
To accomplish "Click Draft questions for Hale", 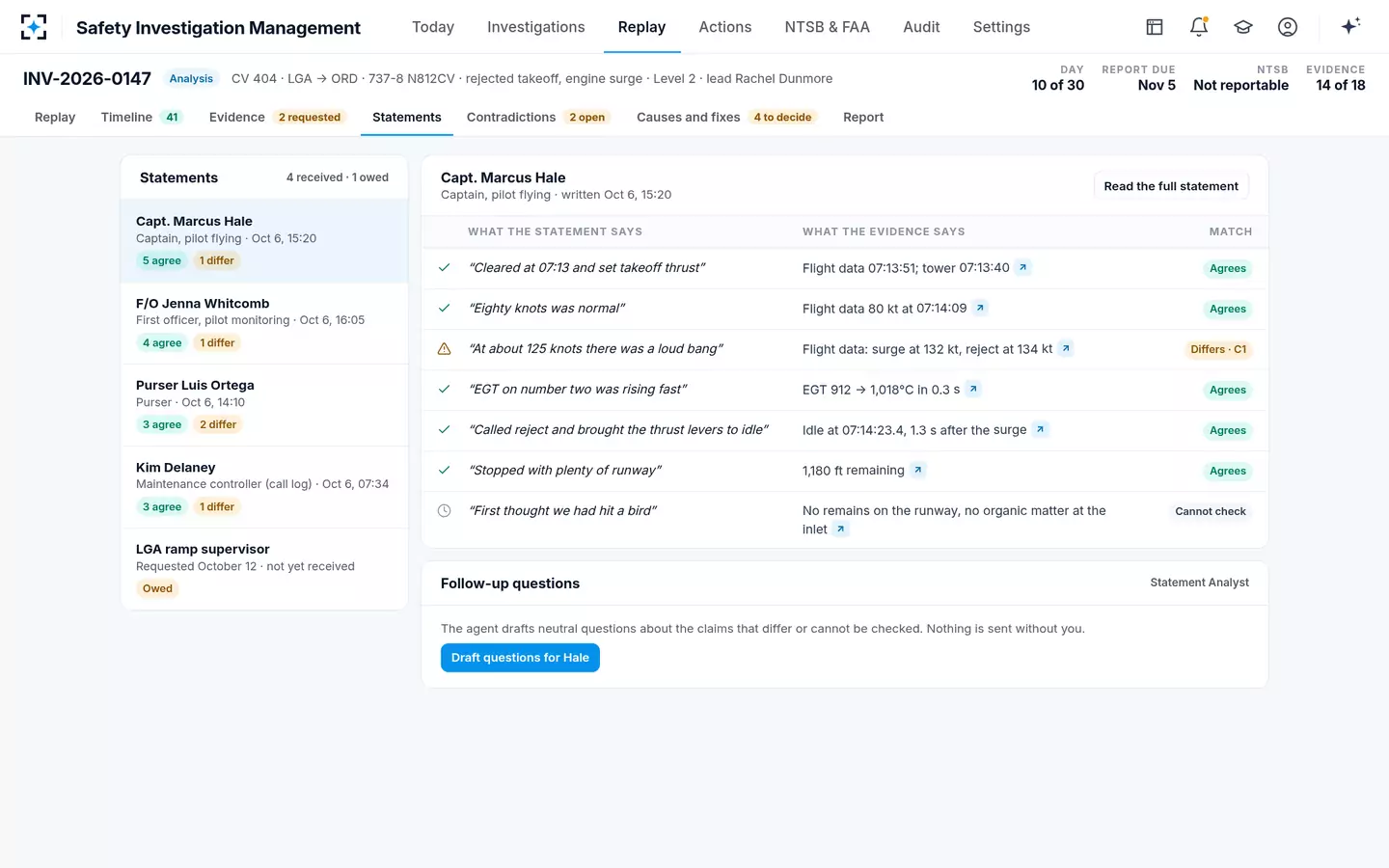I will pos(520,658).
